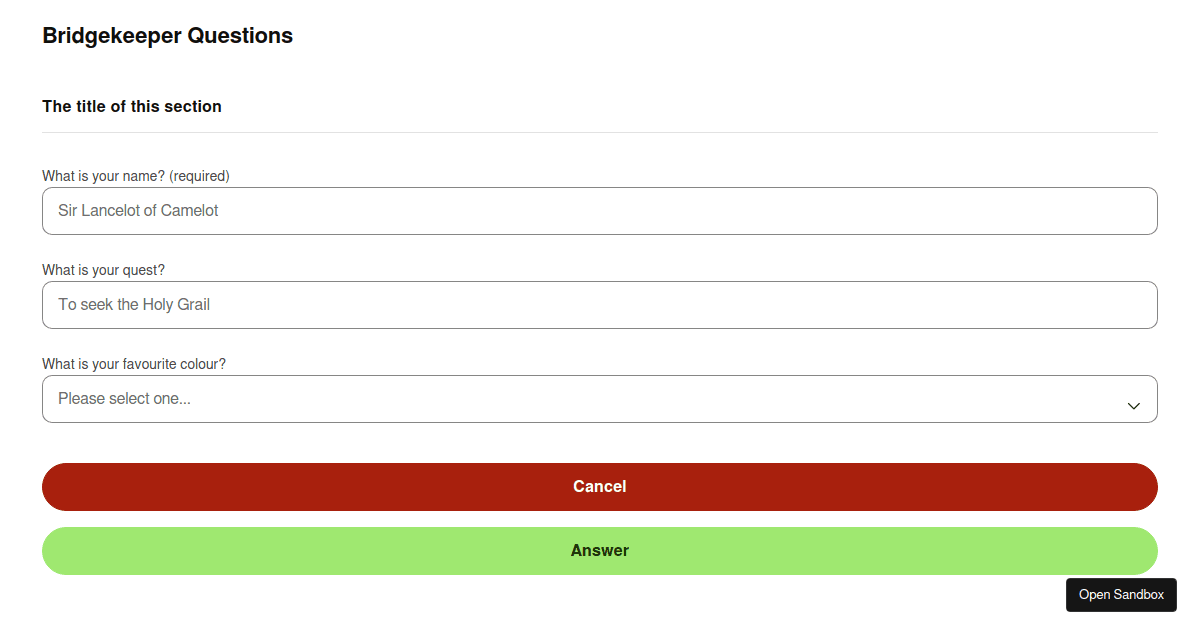Click the Open Sandbox button
The height and width of the screenshot is (630, 1200).
pos(1121,595)
